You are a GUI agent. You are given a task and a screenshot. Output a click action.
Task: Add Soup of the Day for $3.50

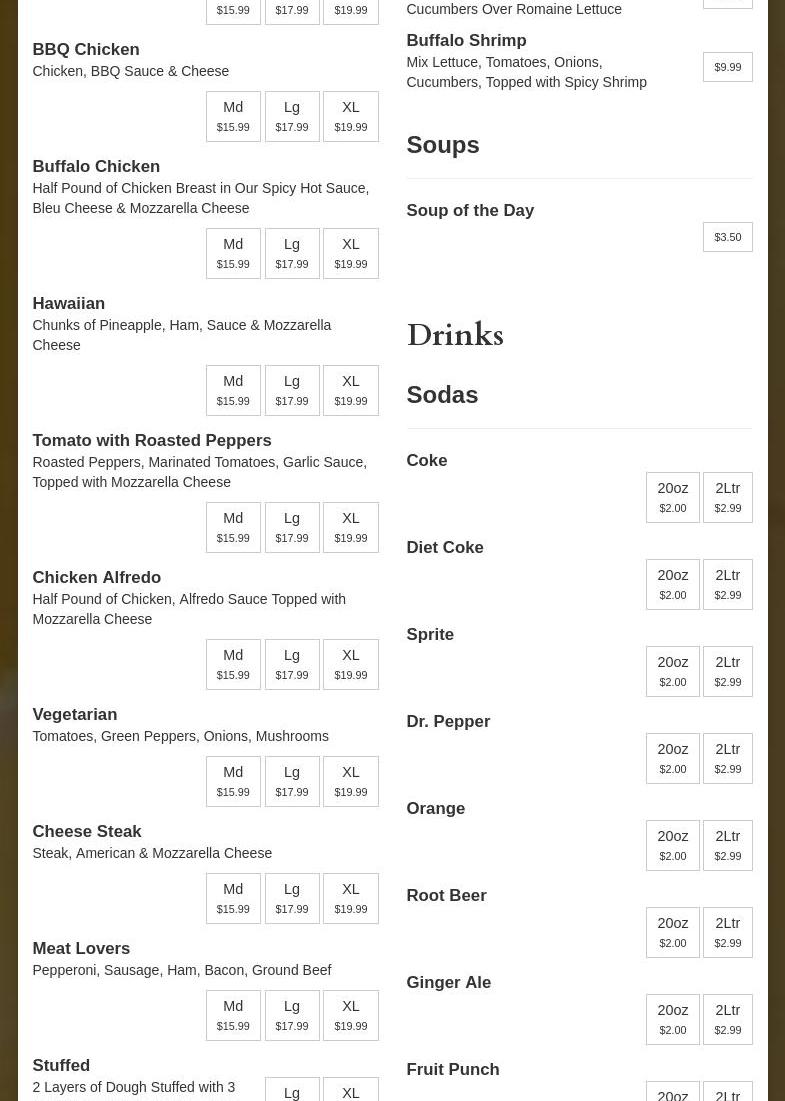pos(727,237)
